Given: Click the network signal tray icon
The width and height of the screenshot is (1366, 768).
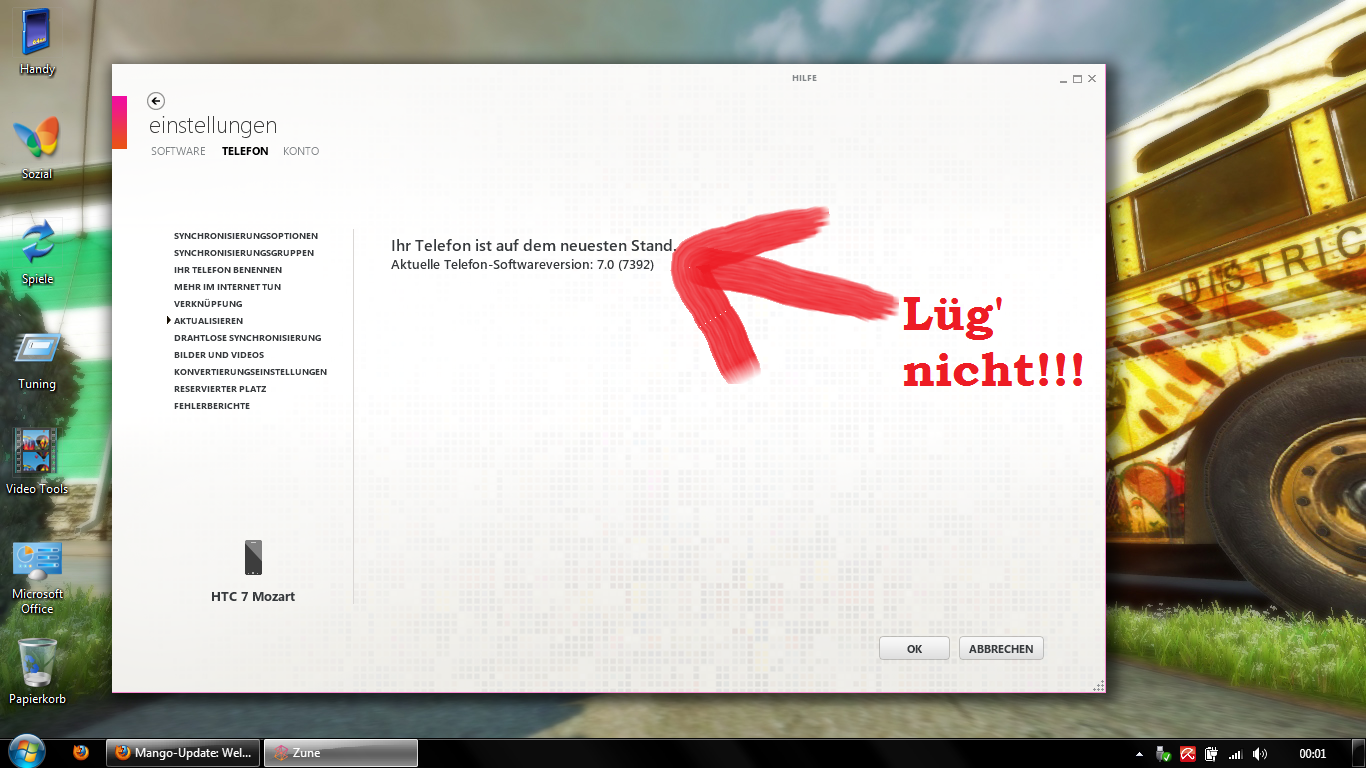Looking at the screenshot, I should click(x=1236, y=754).
